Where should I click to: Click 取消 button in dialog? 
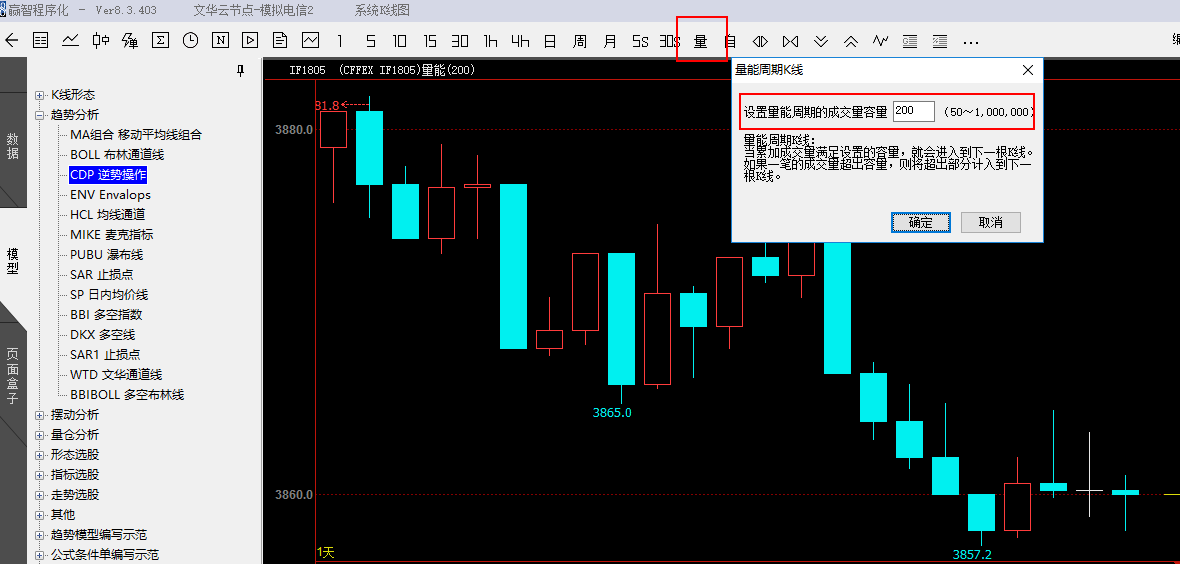pos(990,222)
